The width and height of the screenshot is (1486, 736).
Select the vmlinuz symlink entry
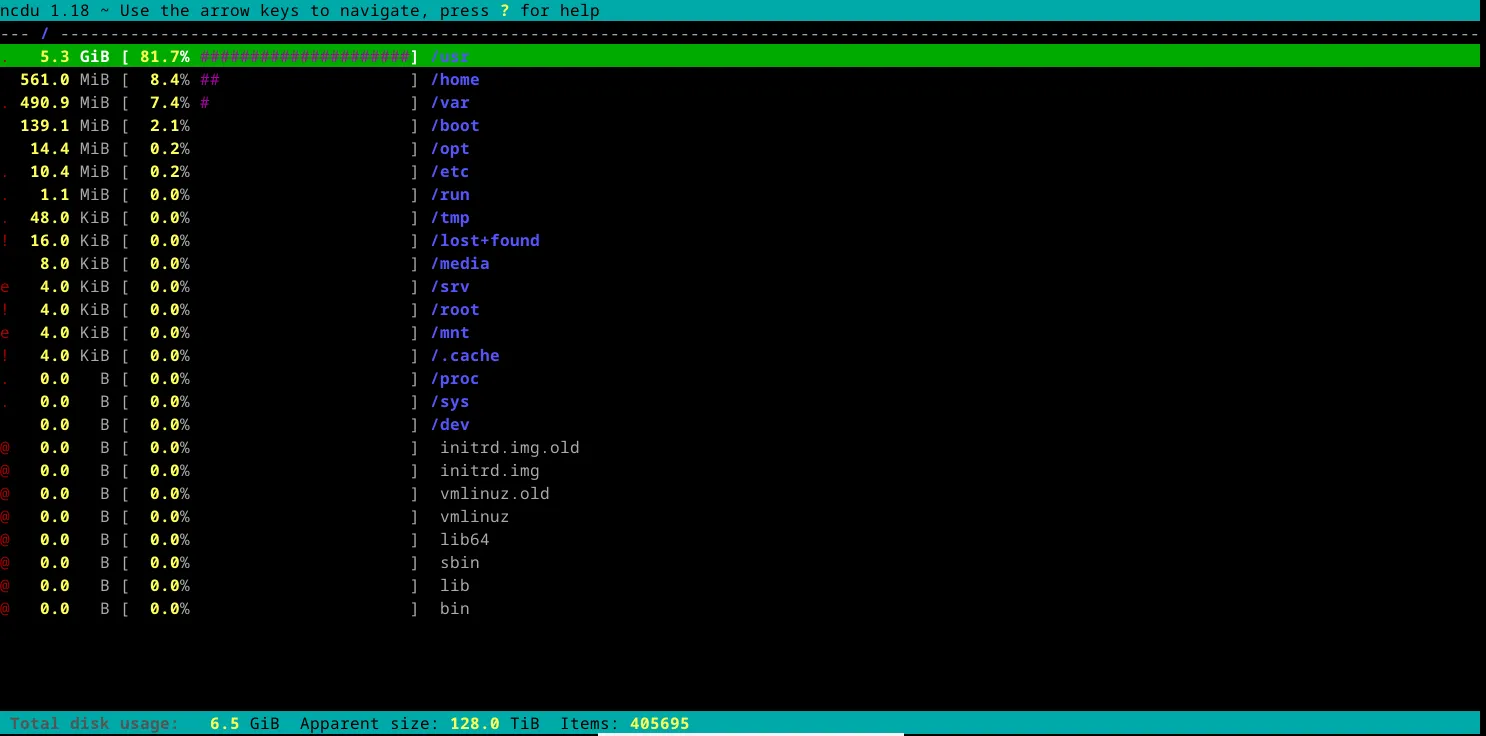[x=475, y=517]
